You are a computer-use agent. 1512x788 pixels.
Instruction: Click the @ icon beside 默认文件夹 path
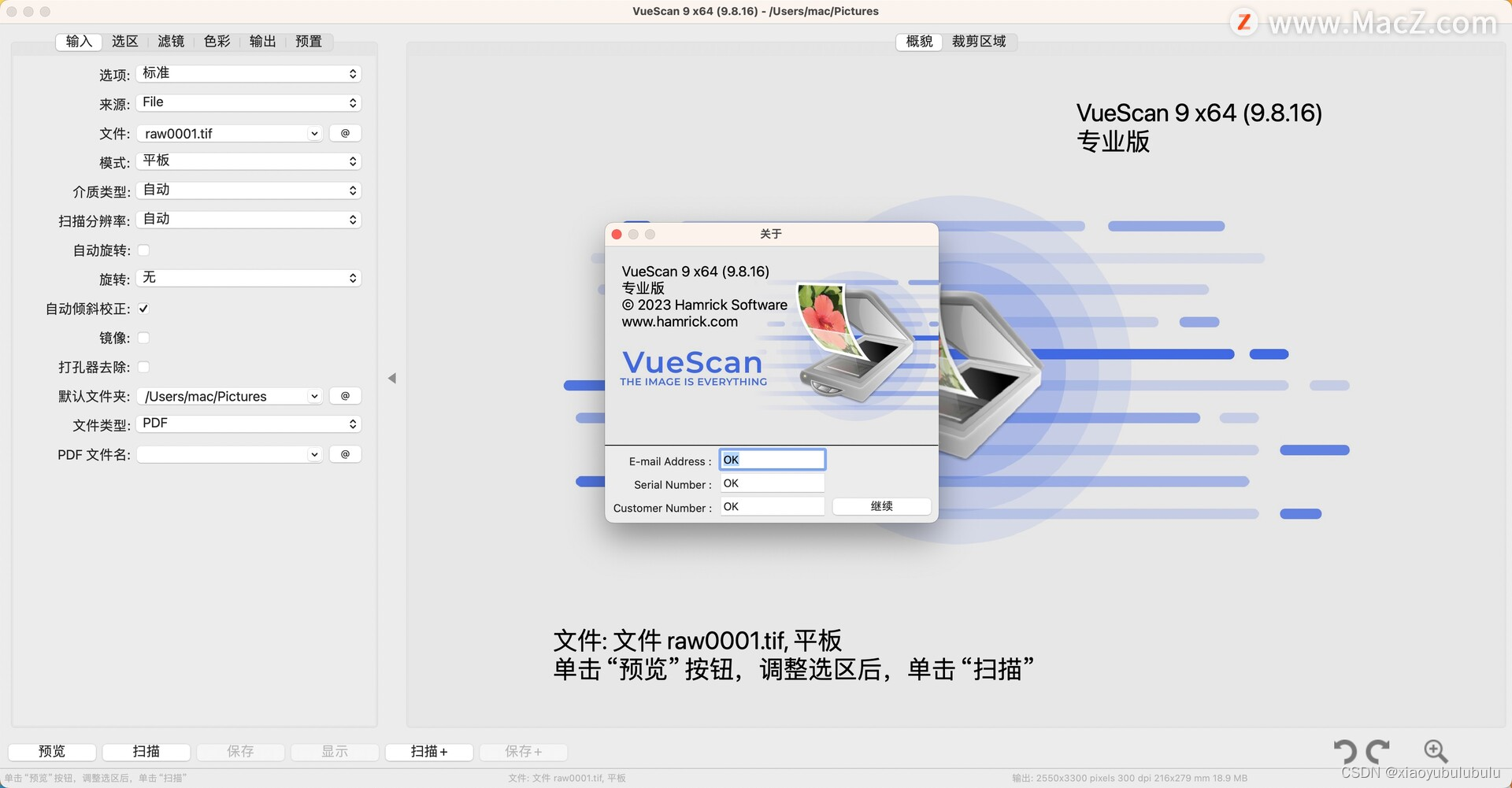(x=345, y=395)
